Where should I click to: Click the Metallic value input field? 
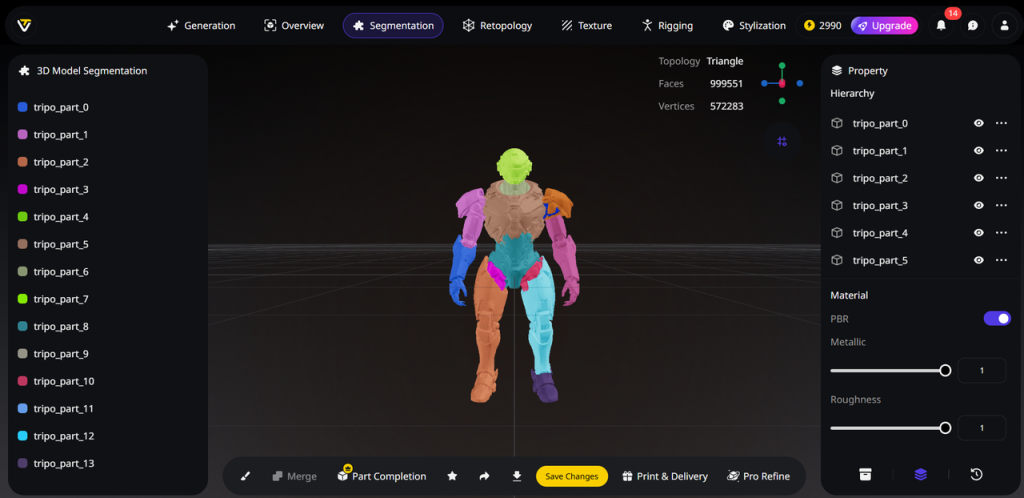click(x=982, y=371)
